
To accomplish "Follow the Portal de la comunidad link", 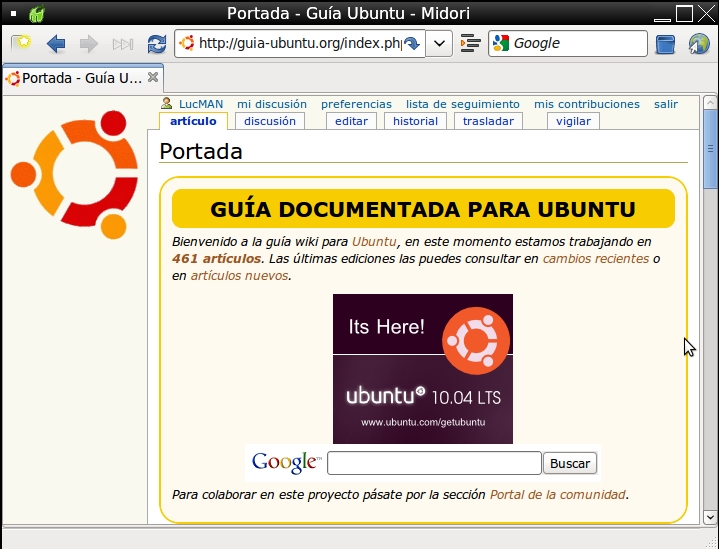I will [557, 494].
